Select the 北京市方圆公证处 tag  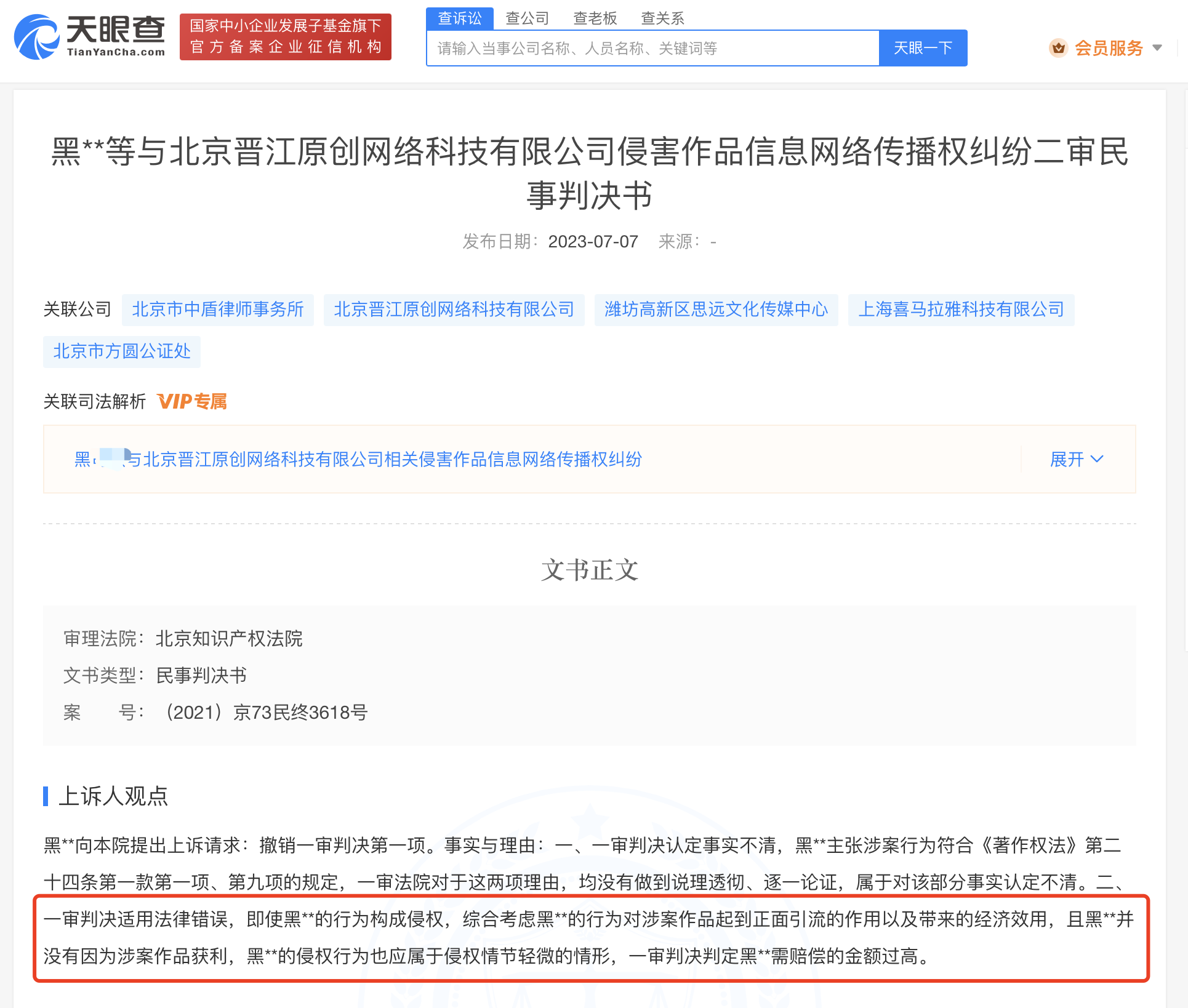(x=121, y=351)
